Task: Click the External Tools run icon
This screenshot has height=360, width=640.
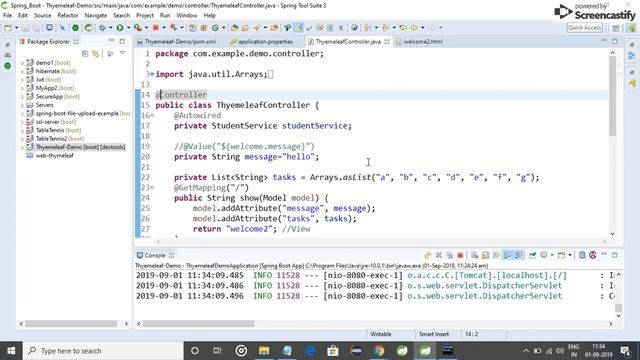Action: pos(138,28)
